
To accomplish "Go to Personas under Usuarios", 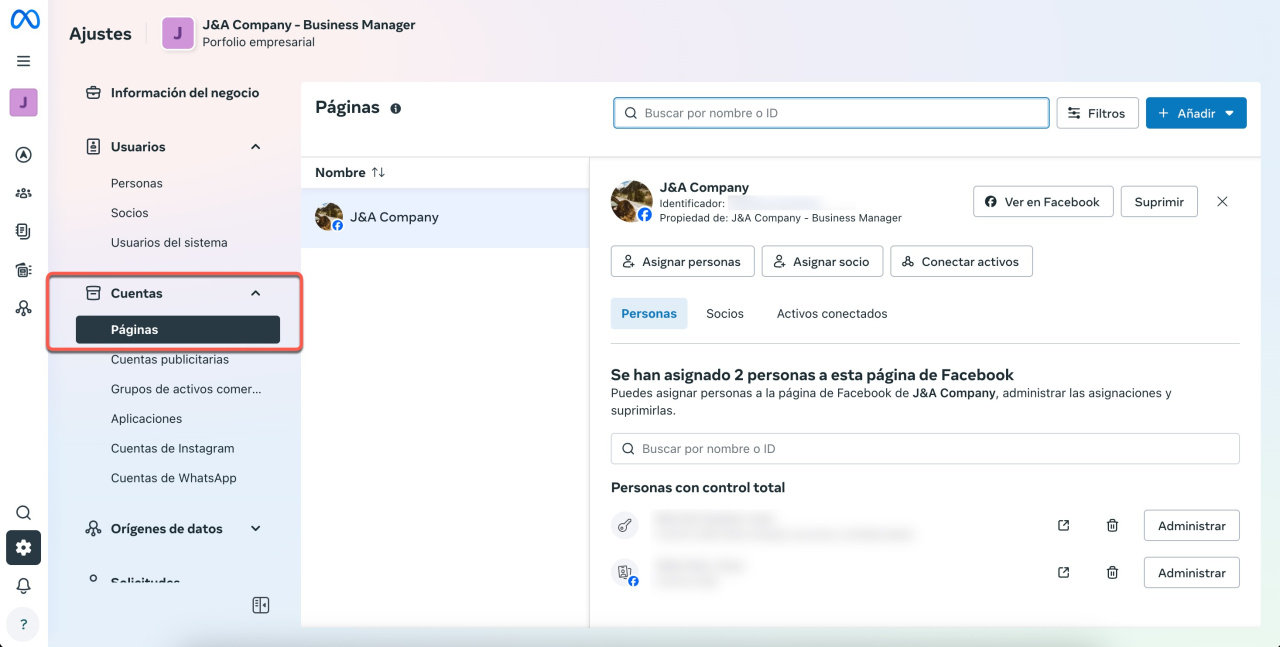I will [137, 183].
